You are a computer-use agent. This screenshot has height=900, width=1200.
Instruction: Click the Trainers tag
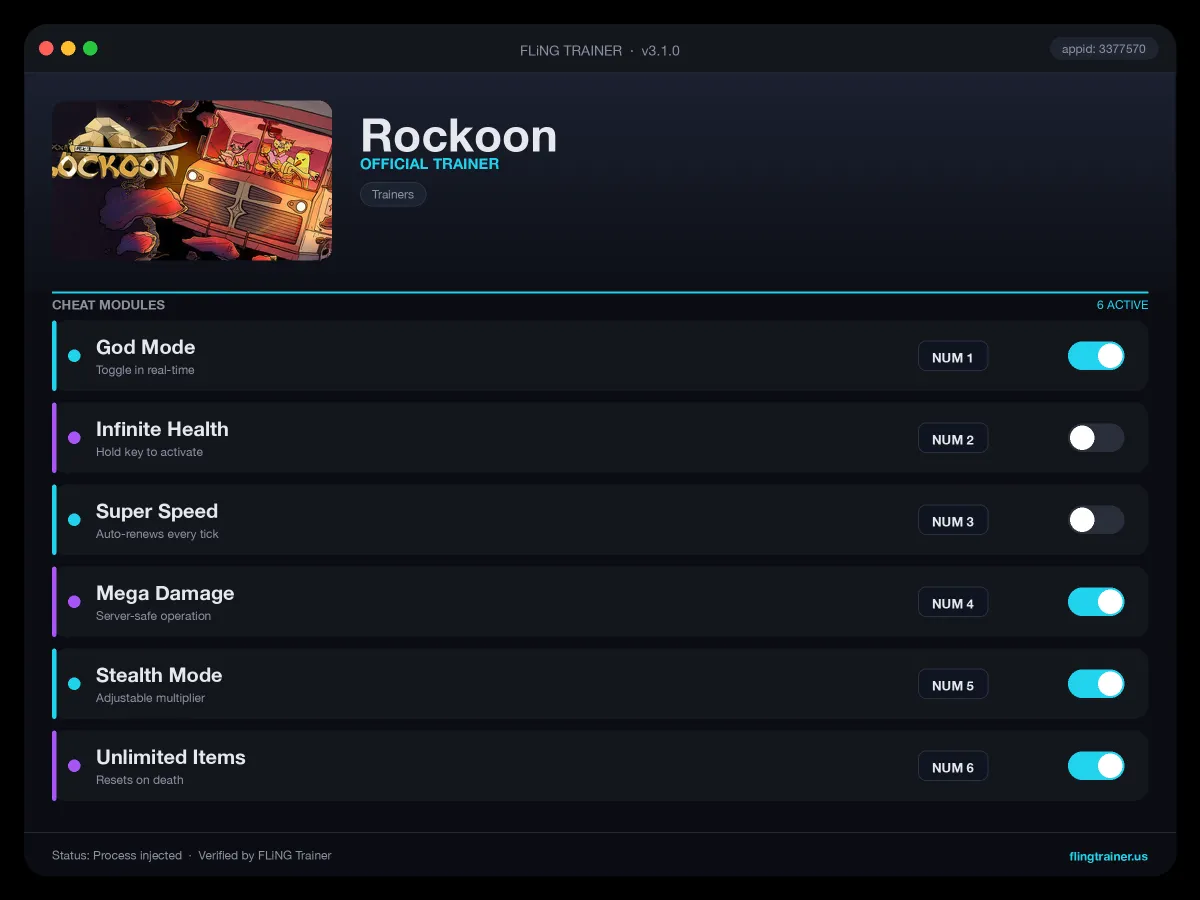(x=393, y=194)
